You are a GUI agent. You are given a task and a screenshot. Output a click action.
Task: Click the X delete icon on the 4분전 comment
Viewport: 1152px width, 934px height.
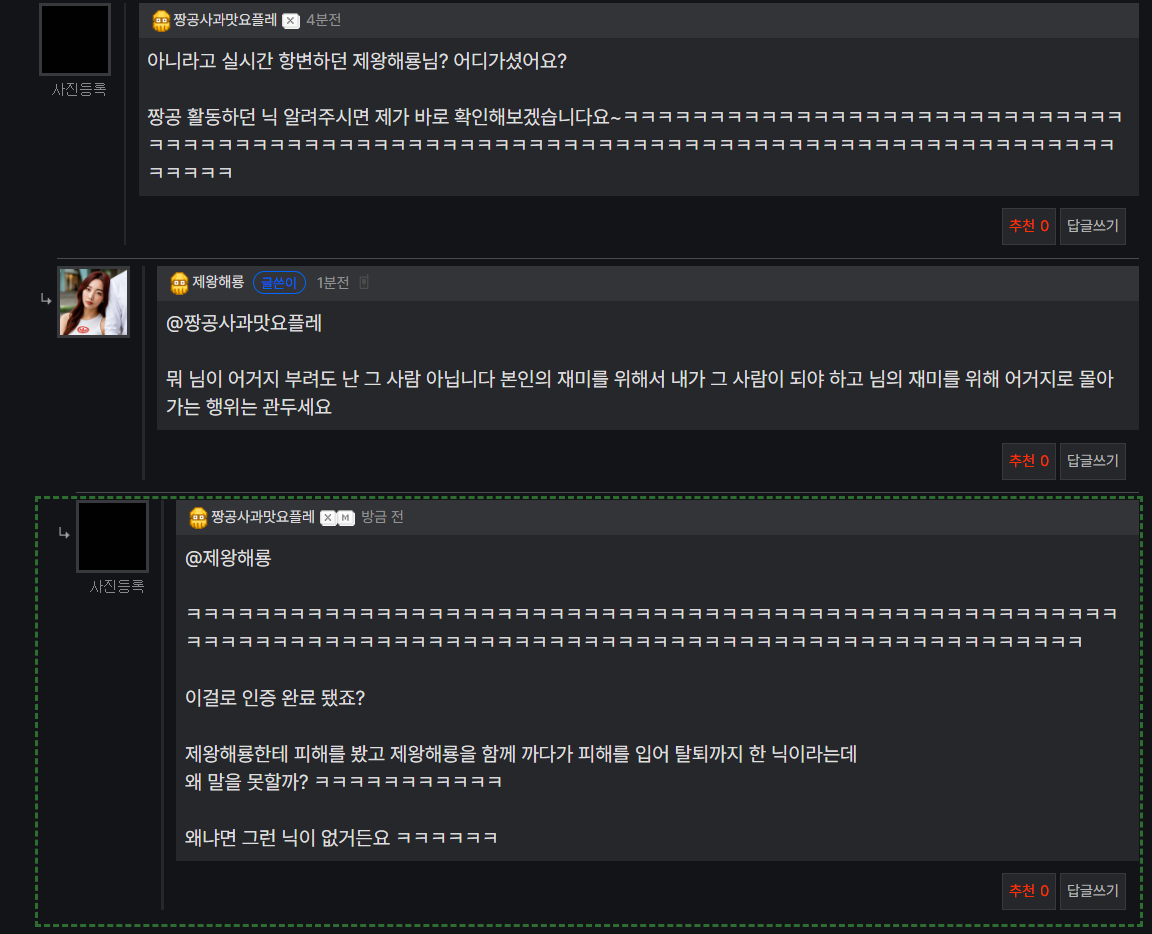tap(291, 21)
